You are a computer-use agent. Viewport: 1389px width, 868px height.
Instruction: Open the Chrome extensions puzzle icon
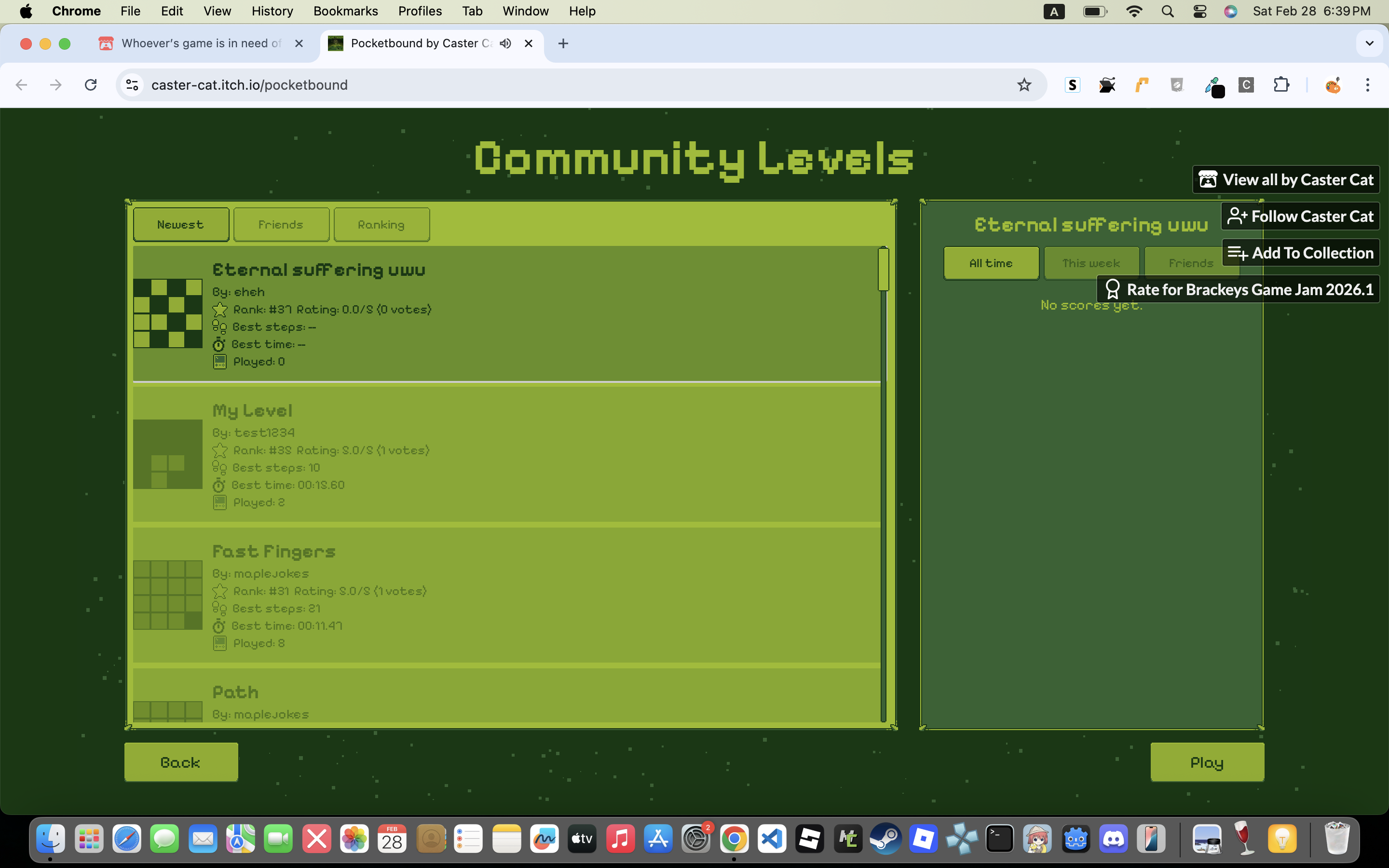point(1281,85)
